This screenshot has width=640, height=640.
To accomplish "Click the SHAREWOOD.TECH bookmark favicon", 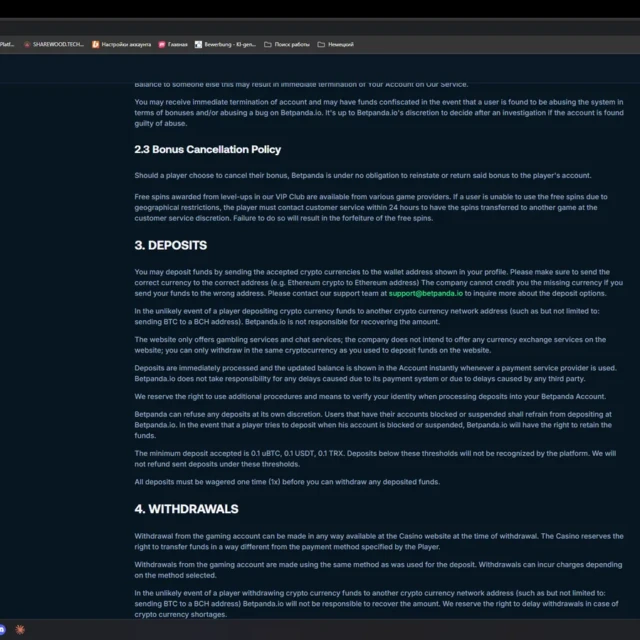I will pos(27,44).
